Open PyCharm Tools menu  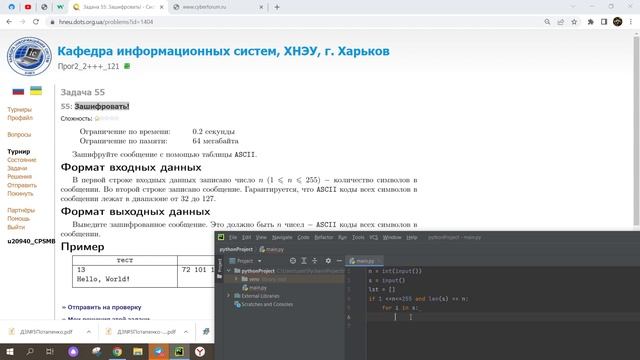(358, 237)
